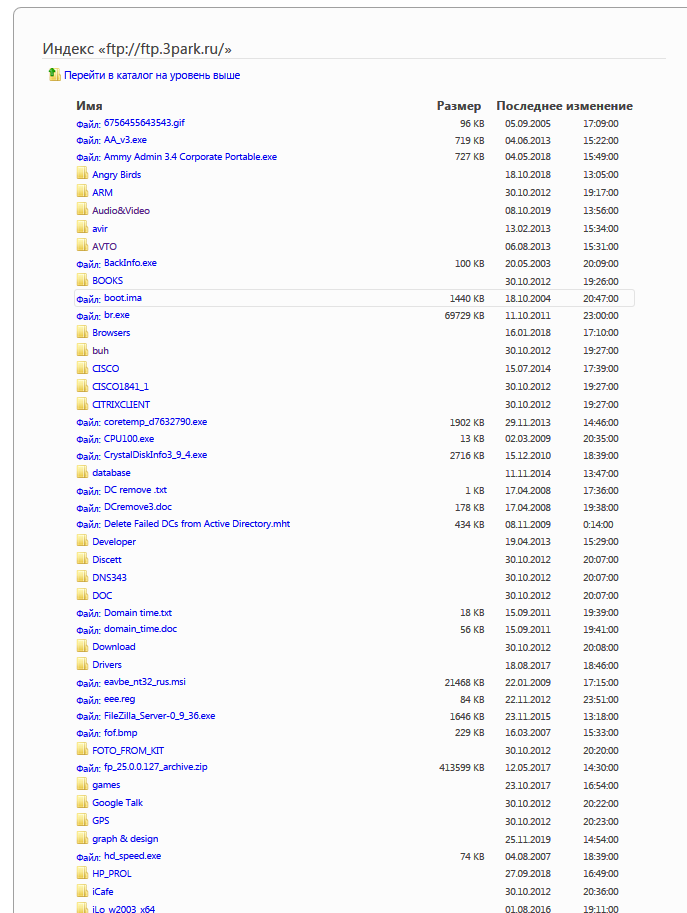Click the folder icon beside ARM

pyautogui.click(x=83, y=192)
